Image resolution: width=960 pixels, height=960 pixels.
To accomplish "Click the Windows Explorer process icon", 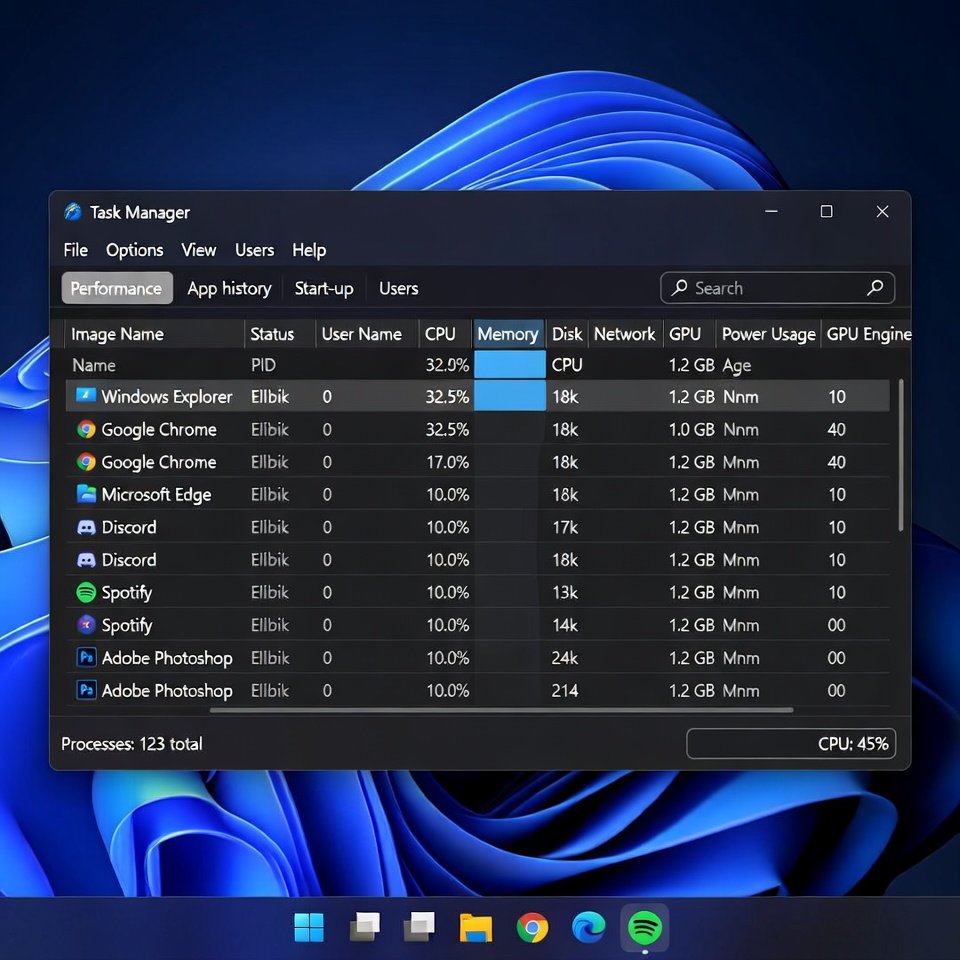I will 85,397.
